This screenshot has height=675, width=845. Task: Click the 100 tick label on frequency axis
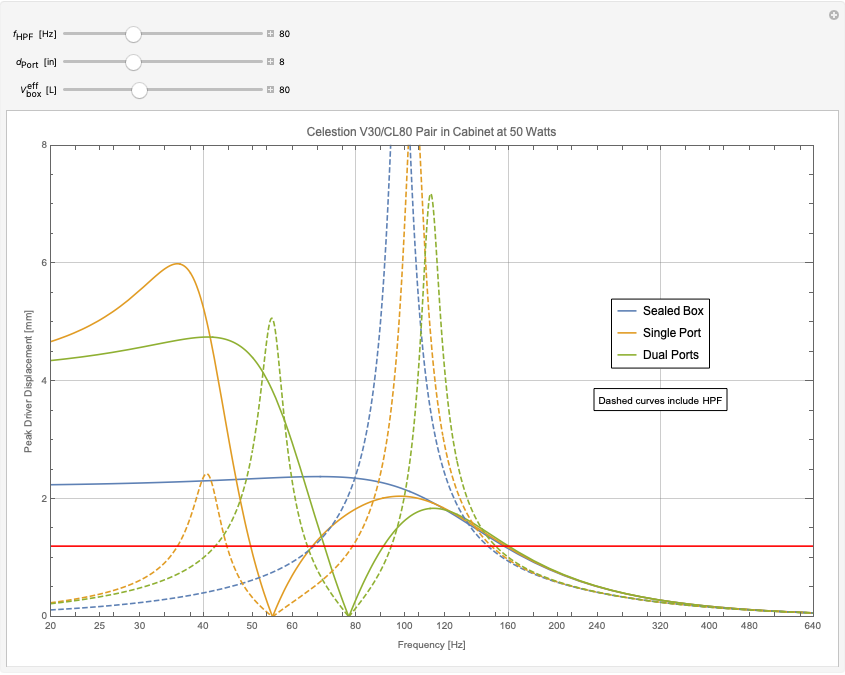(x=404, y=626)
